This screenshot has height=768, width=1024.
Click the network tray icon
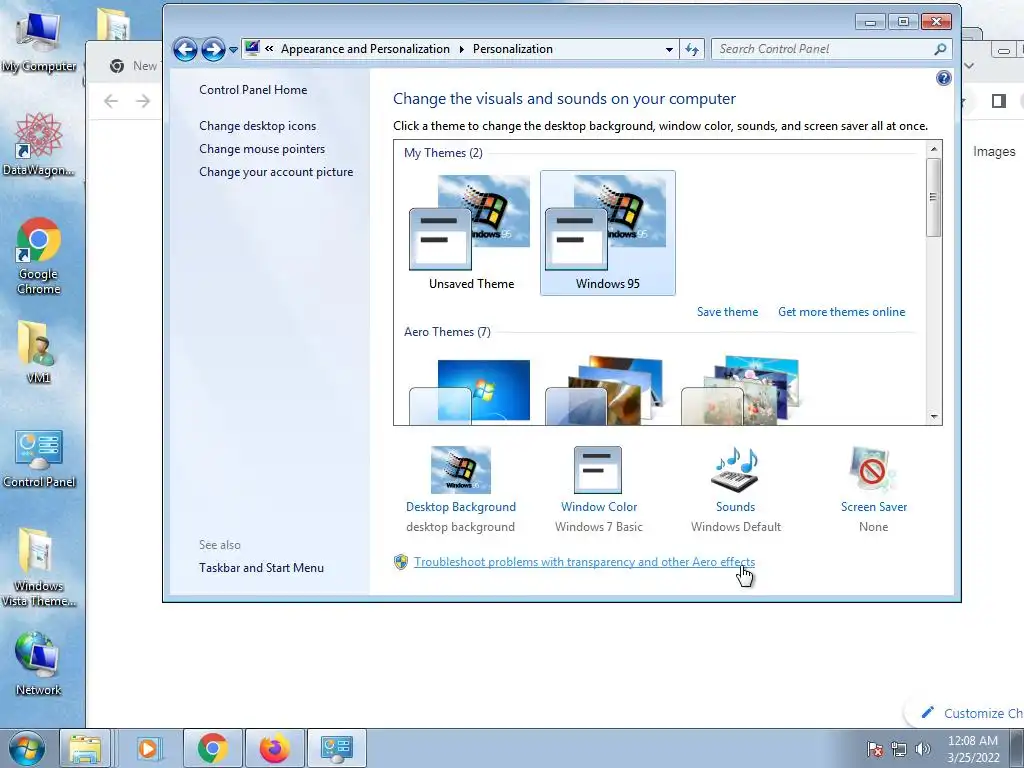click(899, 749)
